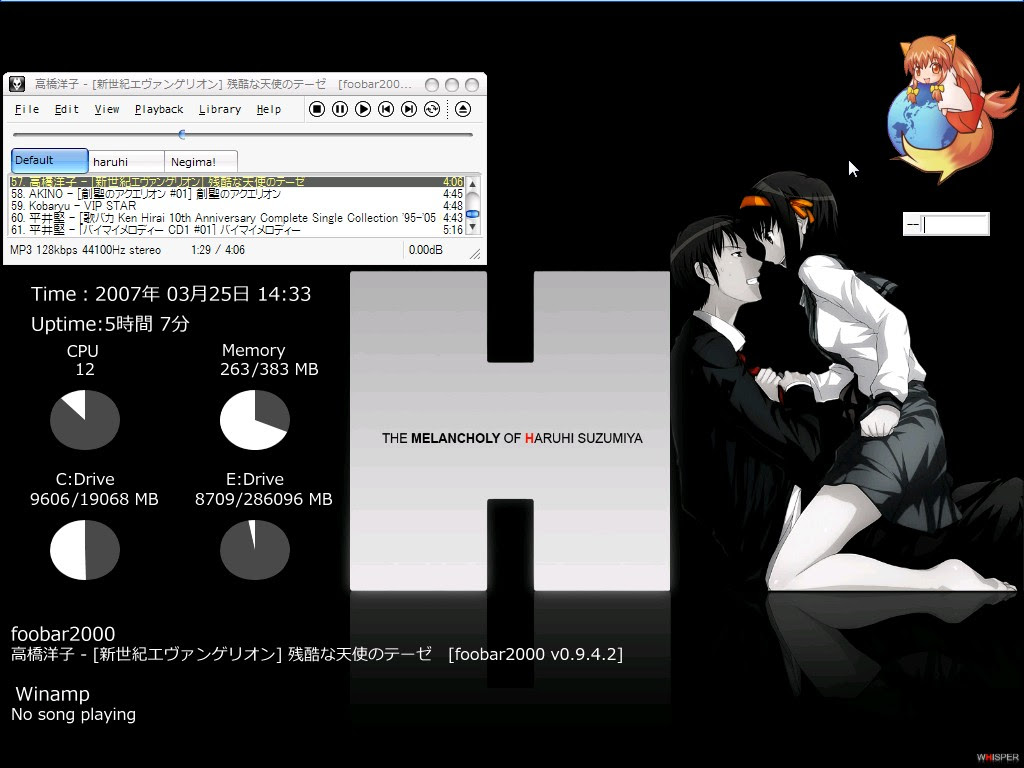Click the MP3 128kbps status bar text

86,250
